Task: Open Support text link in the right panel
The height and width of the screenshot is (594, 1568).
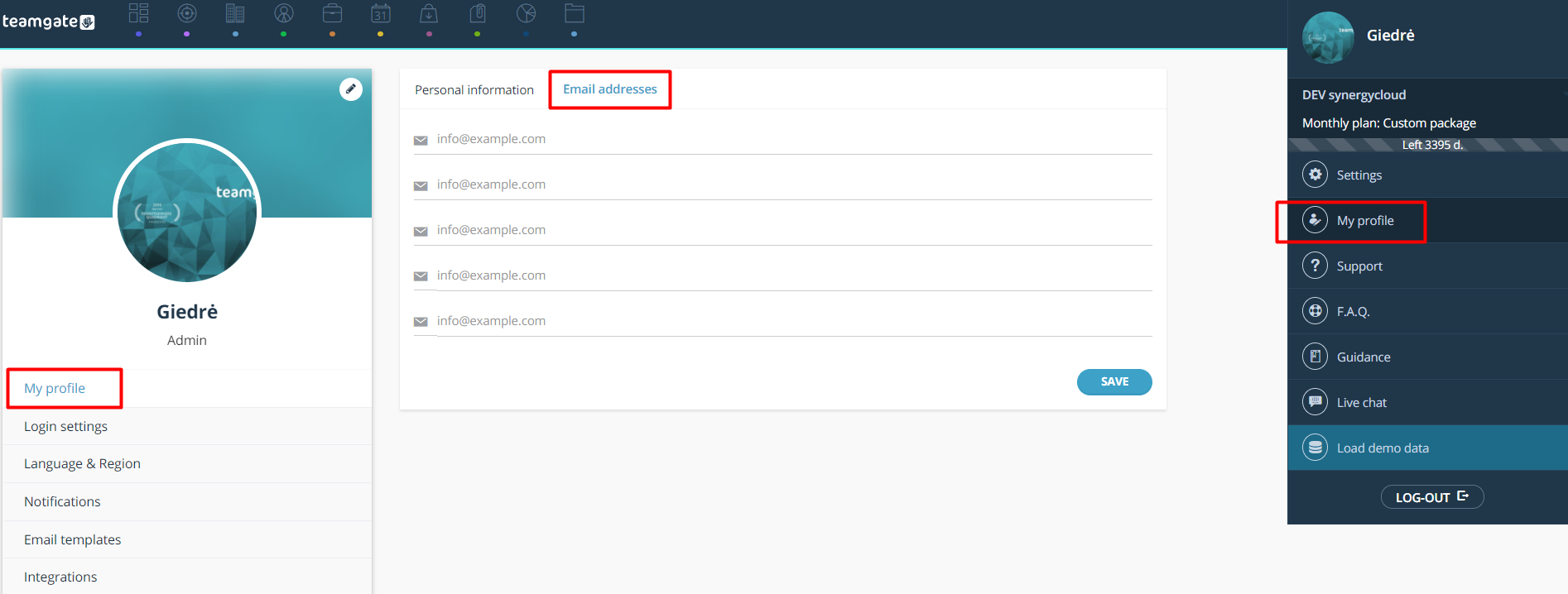Action: pos(1359,266)
